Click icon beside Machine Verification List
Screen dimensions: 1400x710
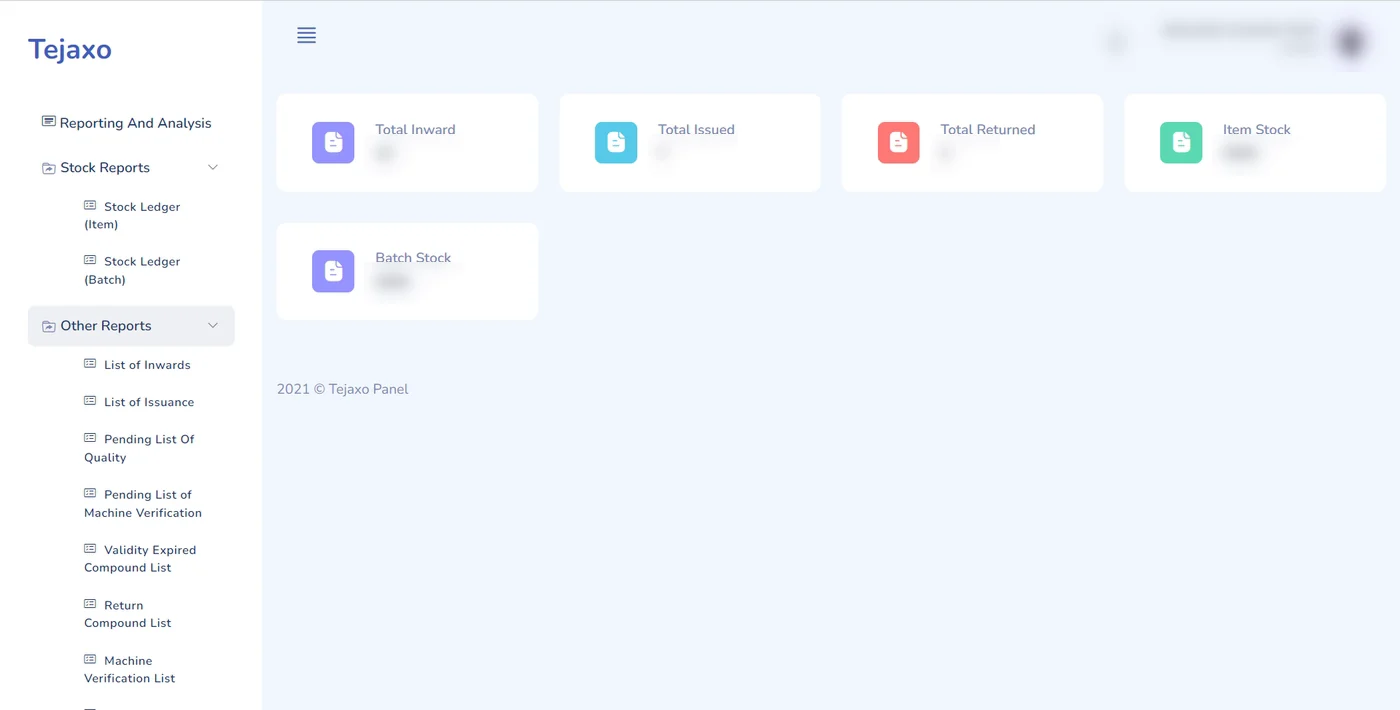(90, 660)
